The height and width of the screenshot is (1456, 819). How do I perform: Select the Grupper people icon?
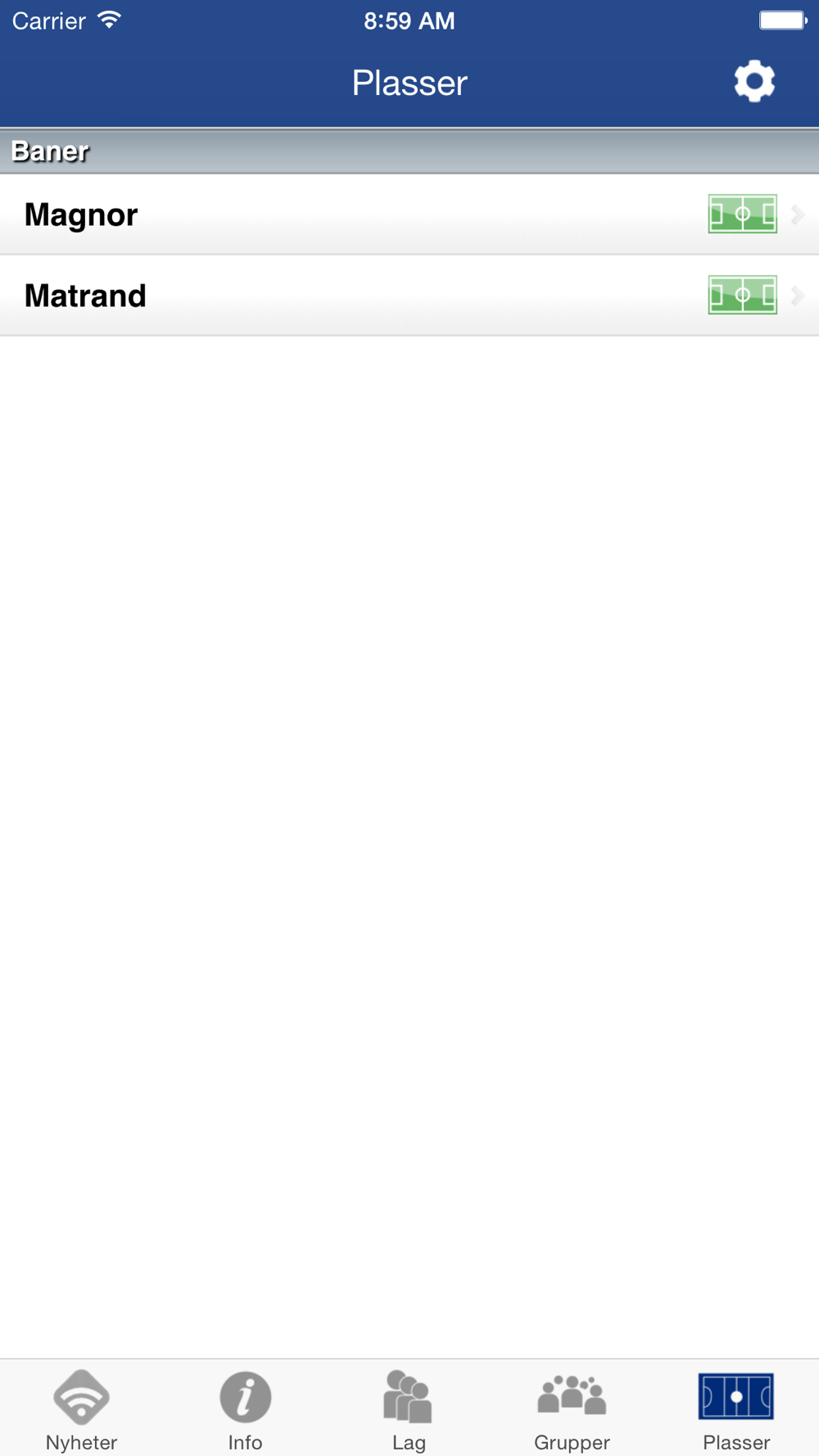tap(572, 1395)
